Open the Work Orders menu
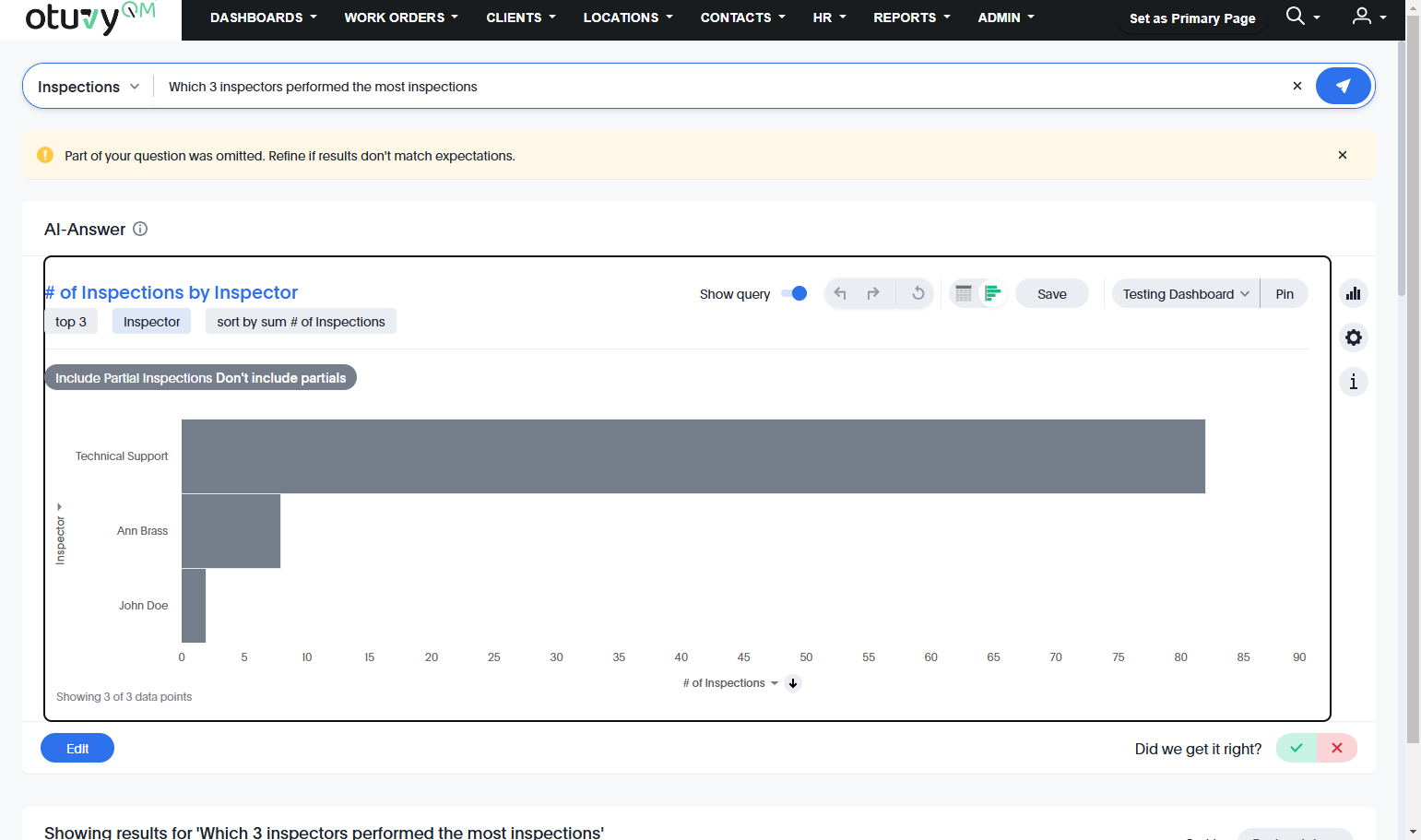 401,18
